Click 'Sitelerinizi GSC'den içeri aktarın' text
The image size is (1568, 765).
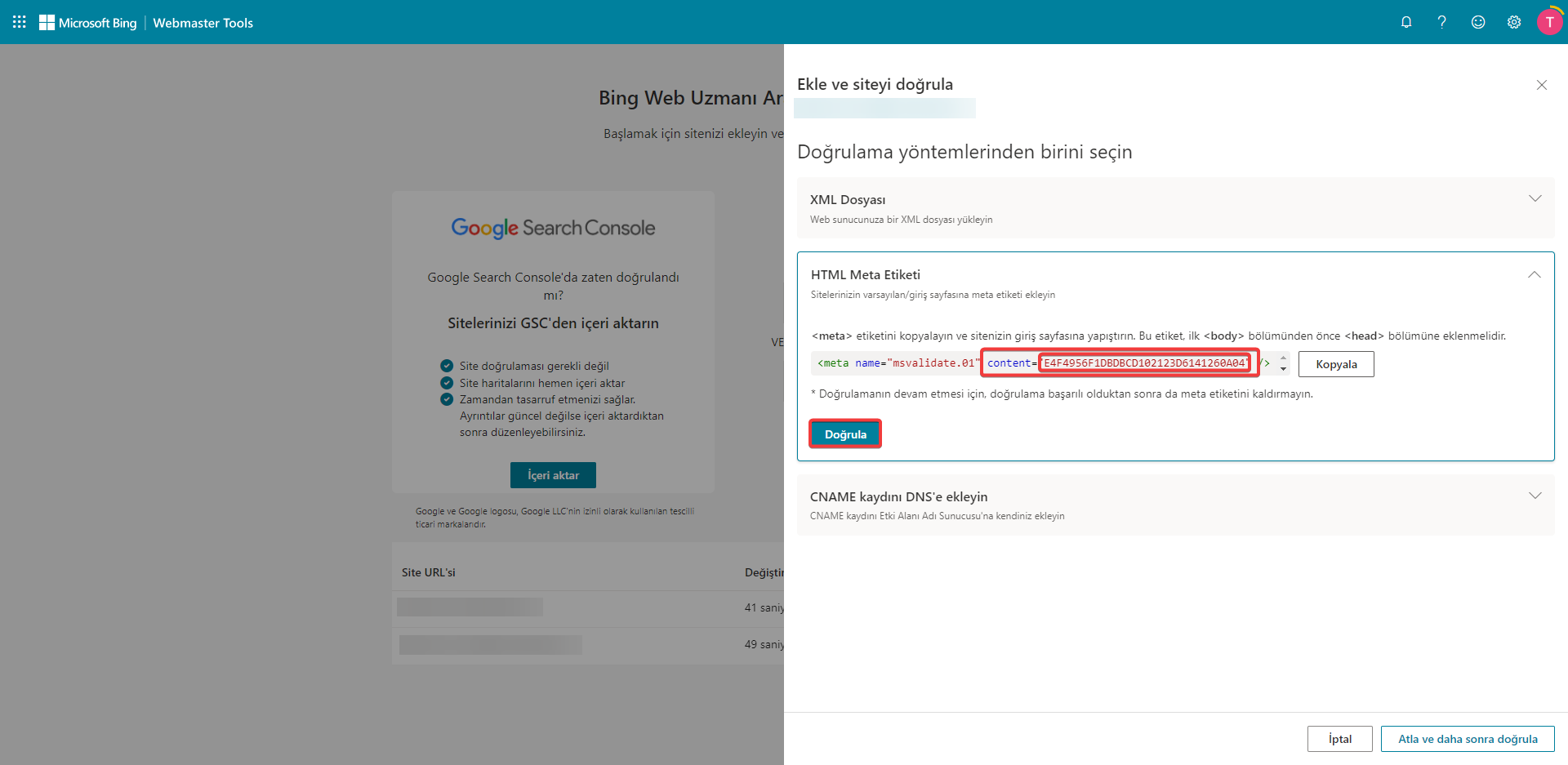pyautogui.click(x=553, y=323)
